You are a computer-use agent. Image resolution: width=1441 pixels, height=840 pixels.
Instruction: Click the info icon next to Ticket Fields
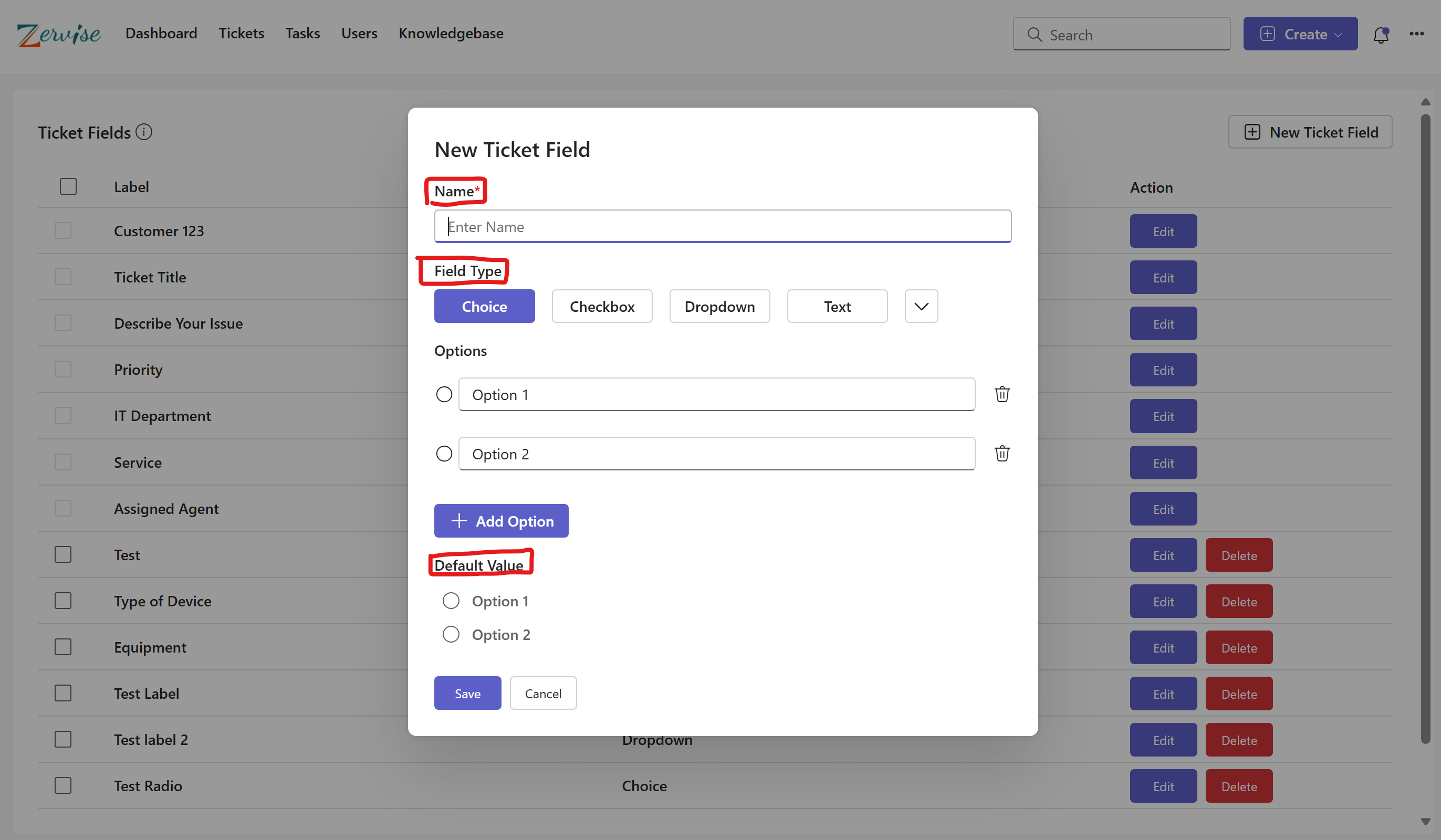pyautogui.click(x=143, y=132)
